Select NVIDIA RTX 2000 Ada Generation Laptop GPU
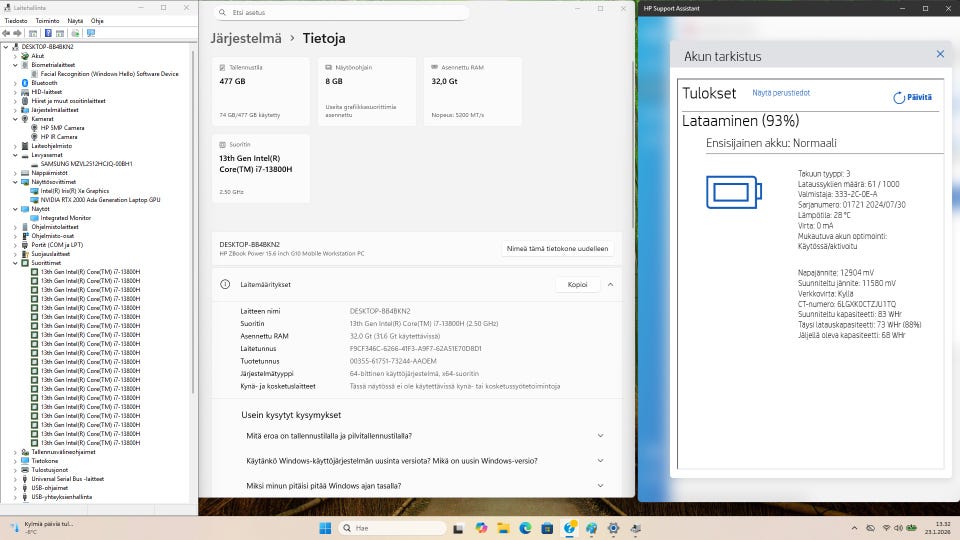The image size is (960, 540). point(100,200)
